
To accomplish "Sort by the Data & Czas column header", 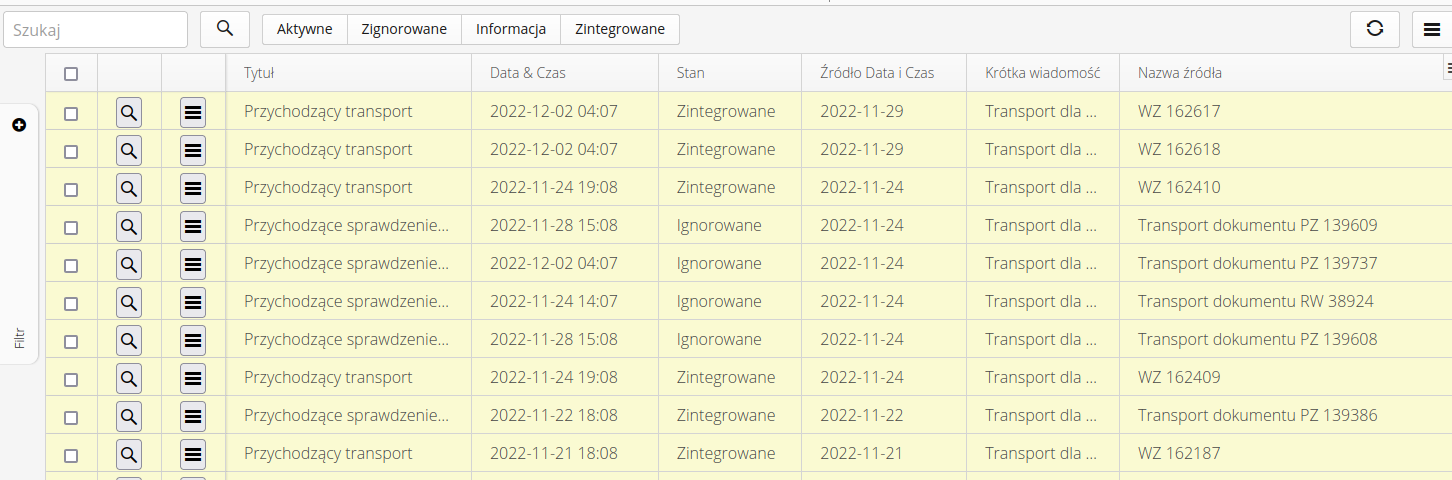I will (x=528, y=73).
